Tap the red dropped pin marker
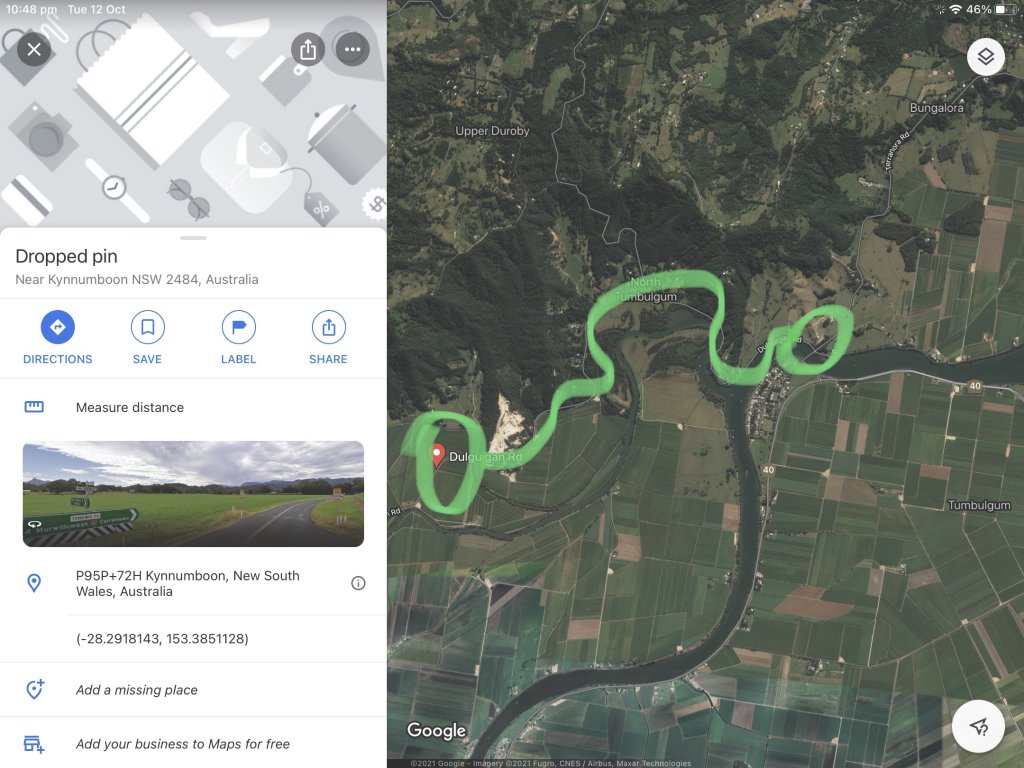This screenshot has width=1024, height=768. point(438,455)
